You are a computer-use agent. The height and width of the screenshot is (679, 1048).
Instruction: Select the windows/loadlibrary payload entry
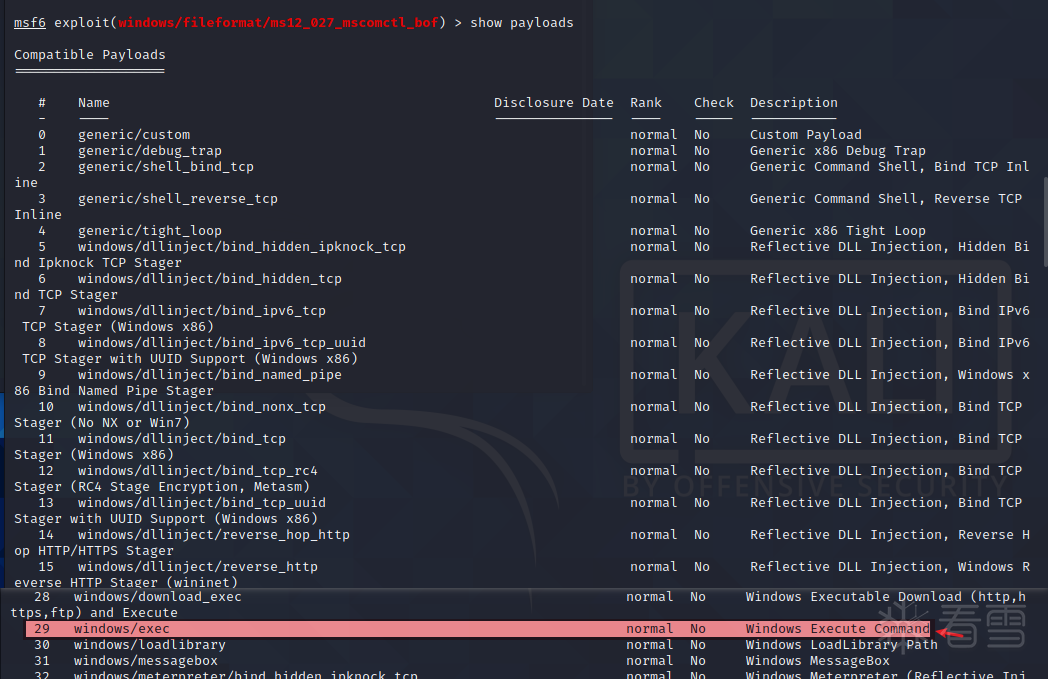[150, 645]
